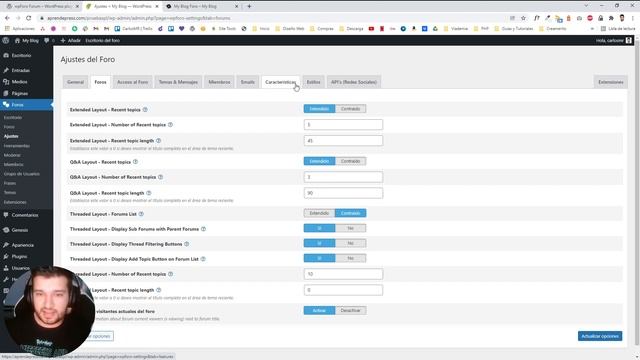Open the WordPress logo menu in admin bar
Image resolution: width=640 pixels, height=360 pixels.
(6, 40)
